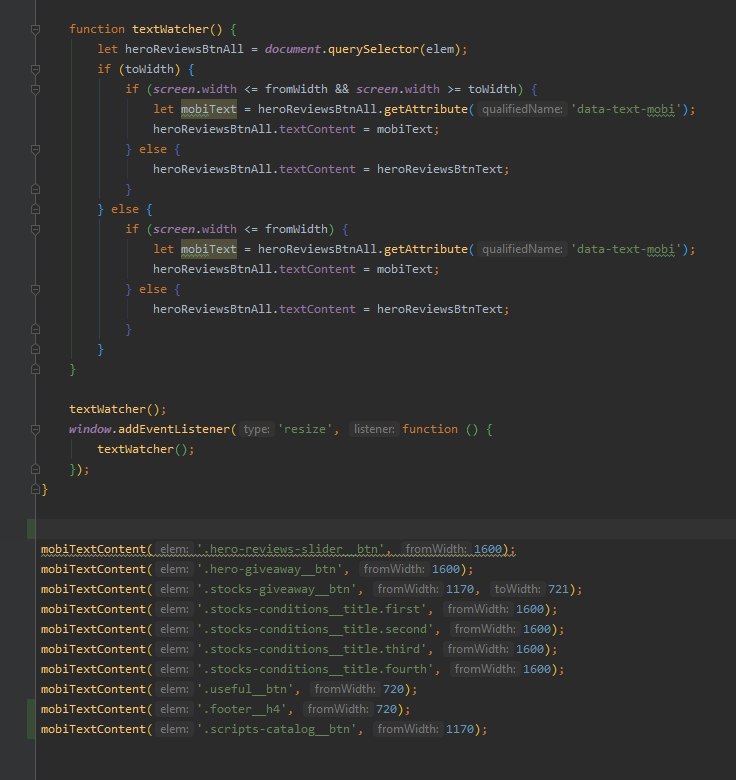Click '.stocks-conditions__title.fourth' selector string
The width and height of the screenshot is (736, 780).
(x=315, y=669)
